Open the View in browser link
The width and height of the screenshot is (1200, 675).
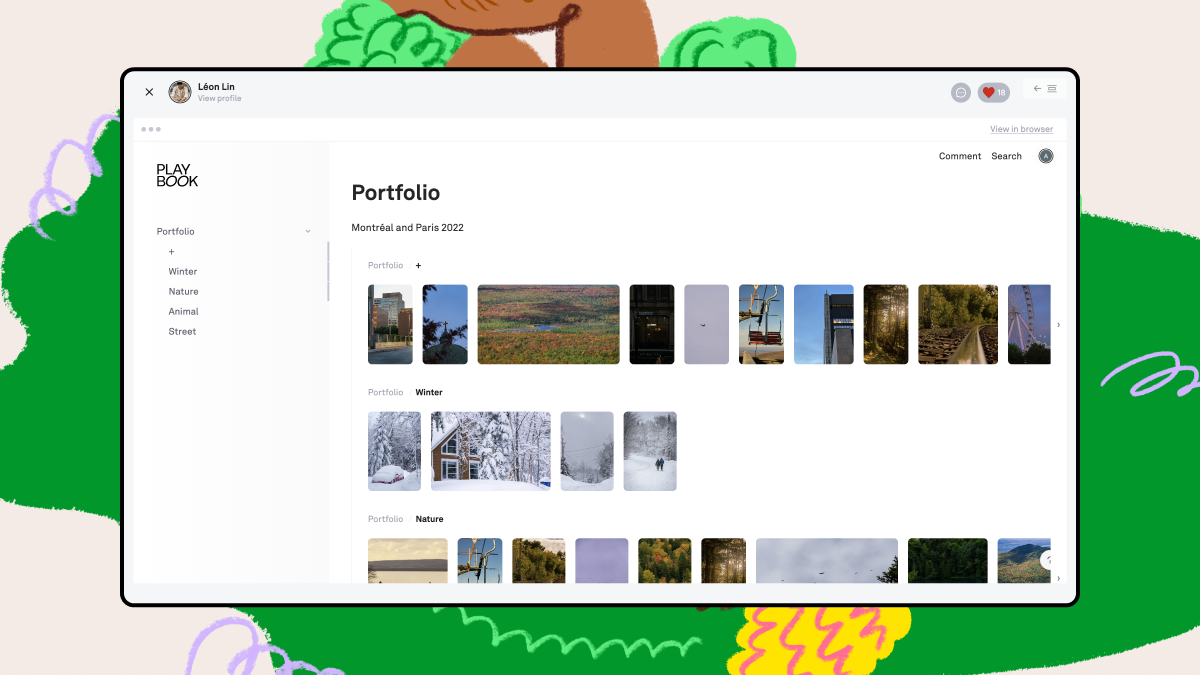coord(1021,129)
